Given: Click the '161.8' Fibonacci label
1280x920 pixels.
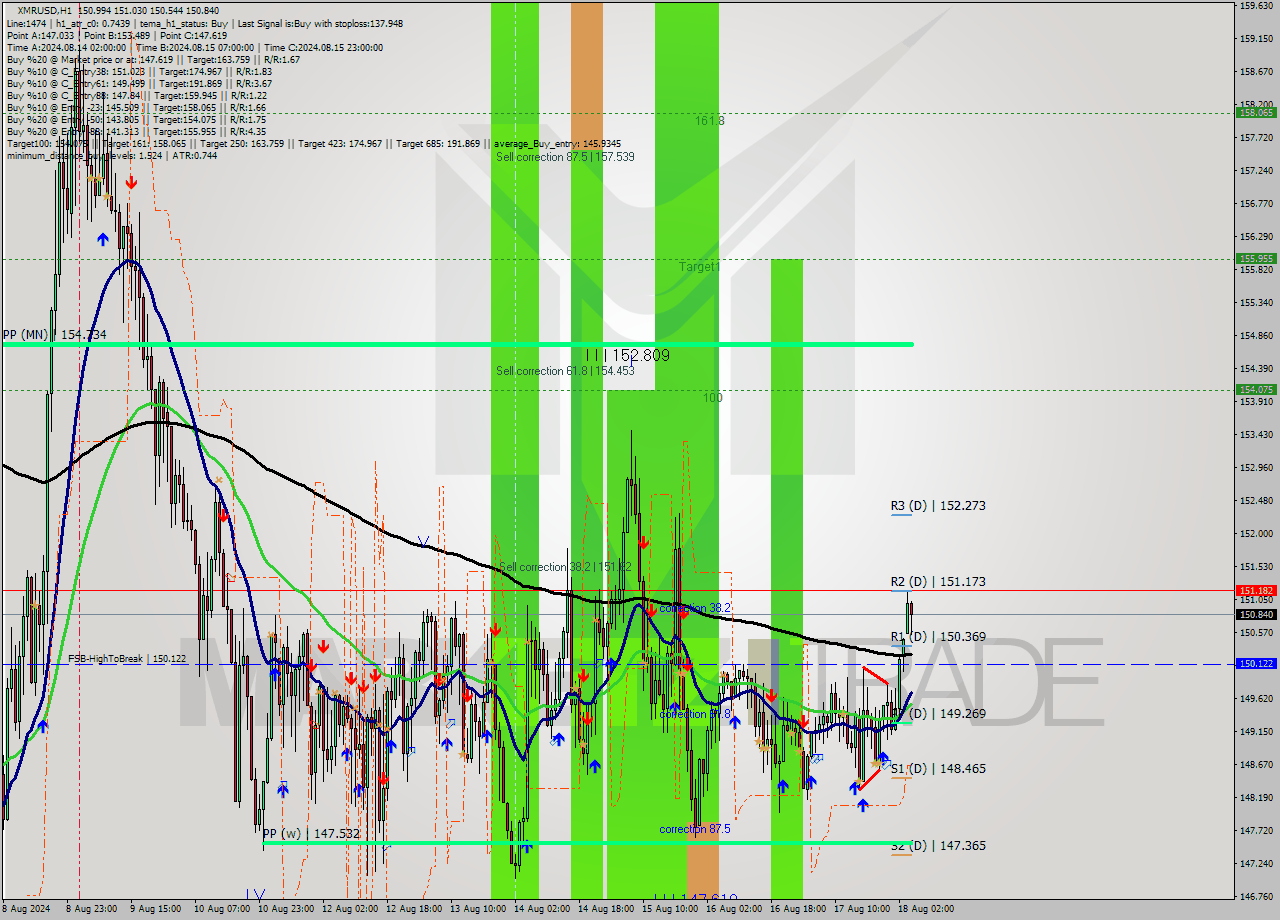Looking at the screenshot, I should (710, 120).
